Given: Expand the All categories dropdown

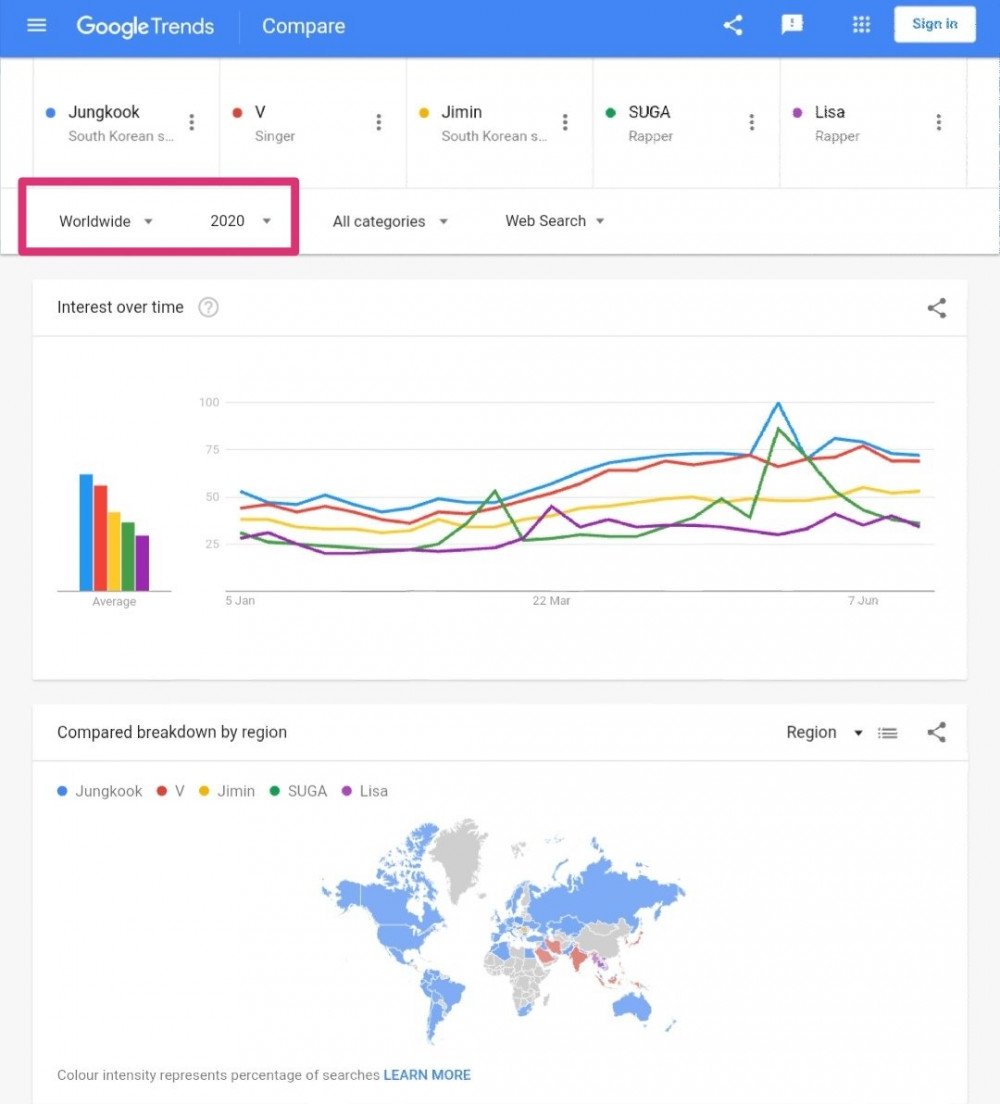Looking at the screenshot, I should [390, 221].
